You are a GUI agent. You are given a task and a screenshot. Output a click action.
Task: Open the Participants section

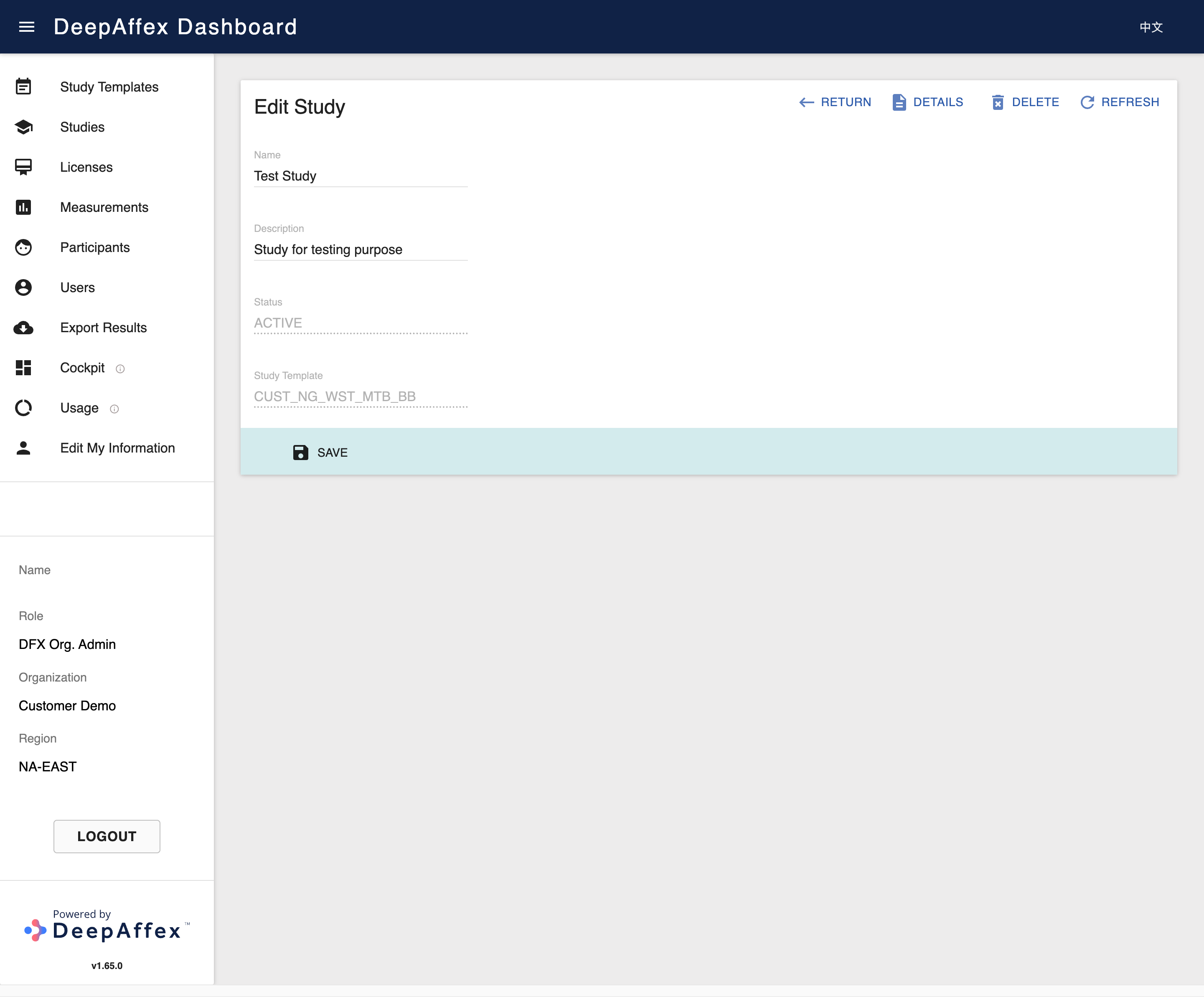pos(94,247)
